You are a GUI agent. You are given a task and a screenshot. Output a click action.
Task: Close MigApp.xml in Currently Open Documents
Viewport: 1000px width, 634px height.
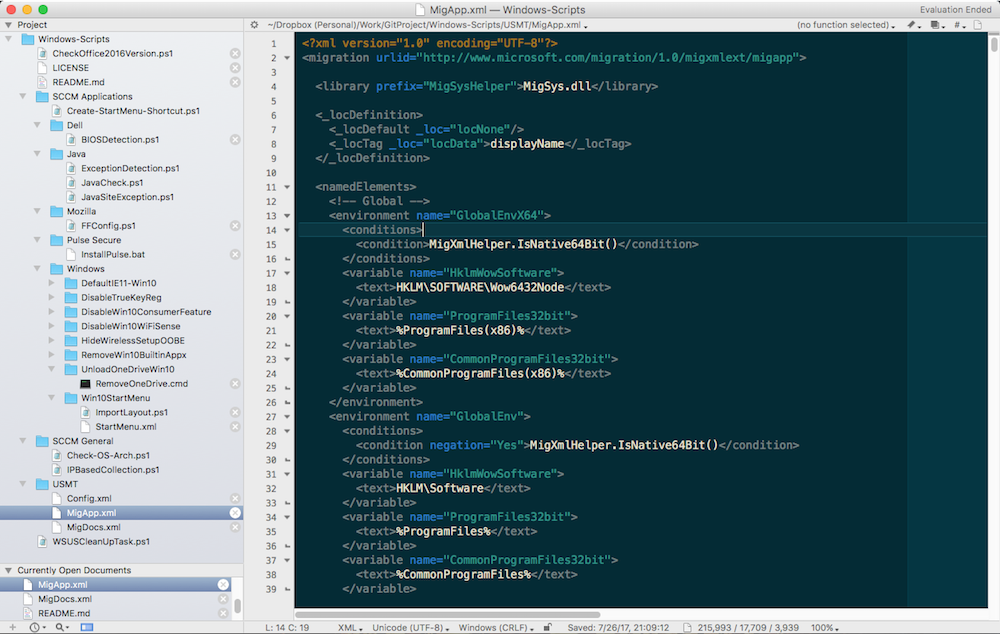223,585
